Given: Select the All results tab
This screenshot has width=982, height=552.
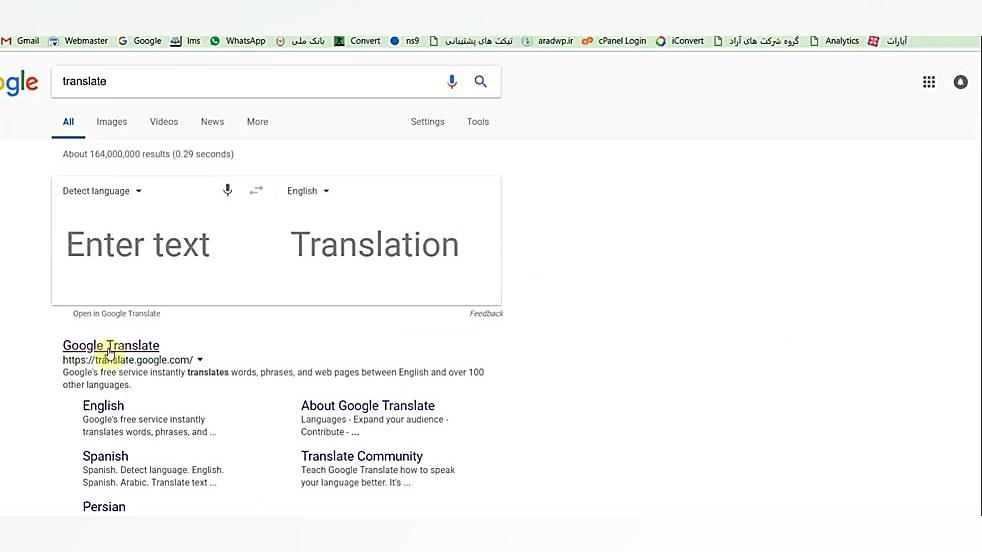Looking at the screenshot, I should pos(68,122).
